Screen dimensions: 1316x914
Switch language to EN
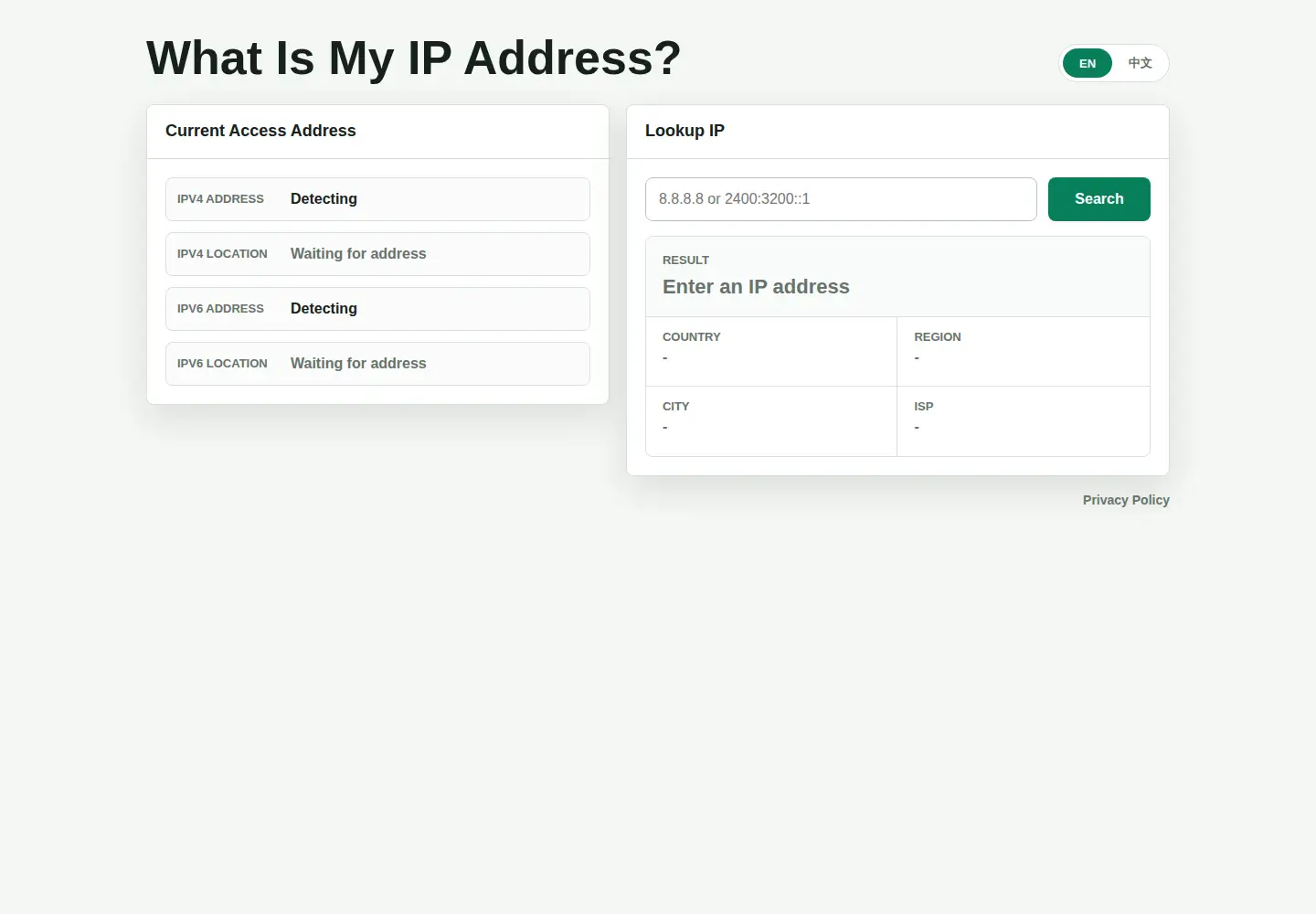(x=1088, y=63)
